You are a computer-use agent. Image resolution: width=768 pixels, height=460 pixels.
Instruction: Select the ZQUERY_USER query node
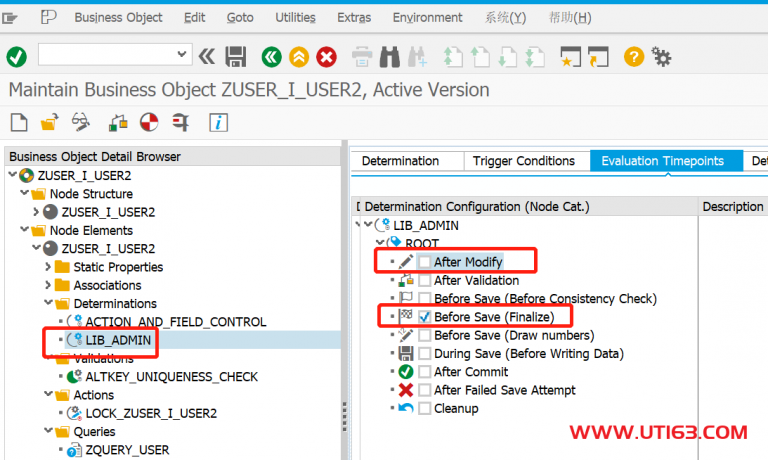click(x=127, y=450)
